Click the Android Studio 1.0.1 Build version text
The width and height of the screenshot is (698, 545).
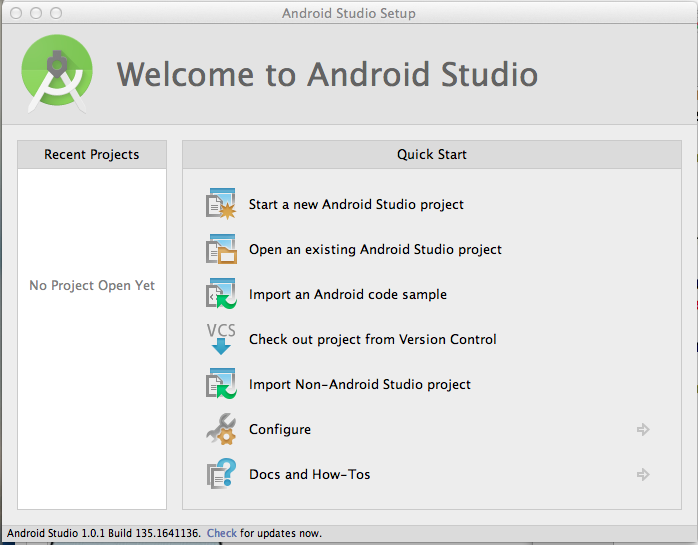(103, 533)
